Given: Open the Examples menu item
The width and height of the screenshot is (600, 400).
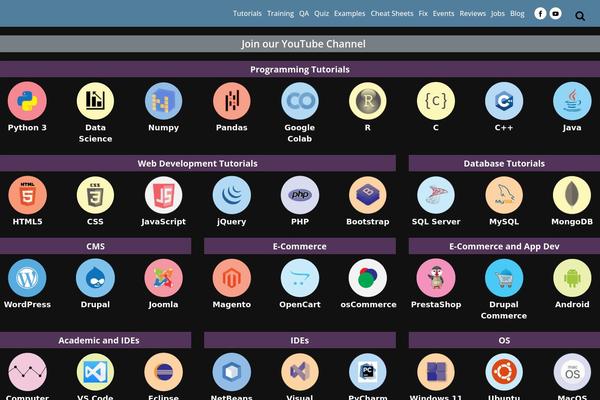Looking at the screenshot, I should (x=350, y=13).
